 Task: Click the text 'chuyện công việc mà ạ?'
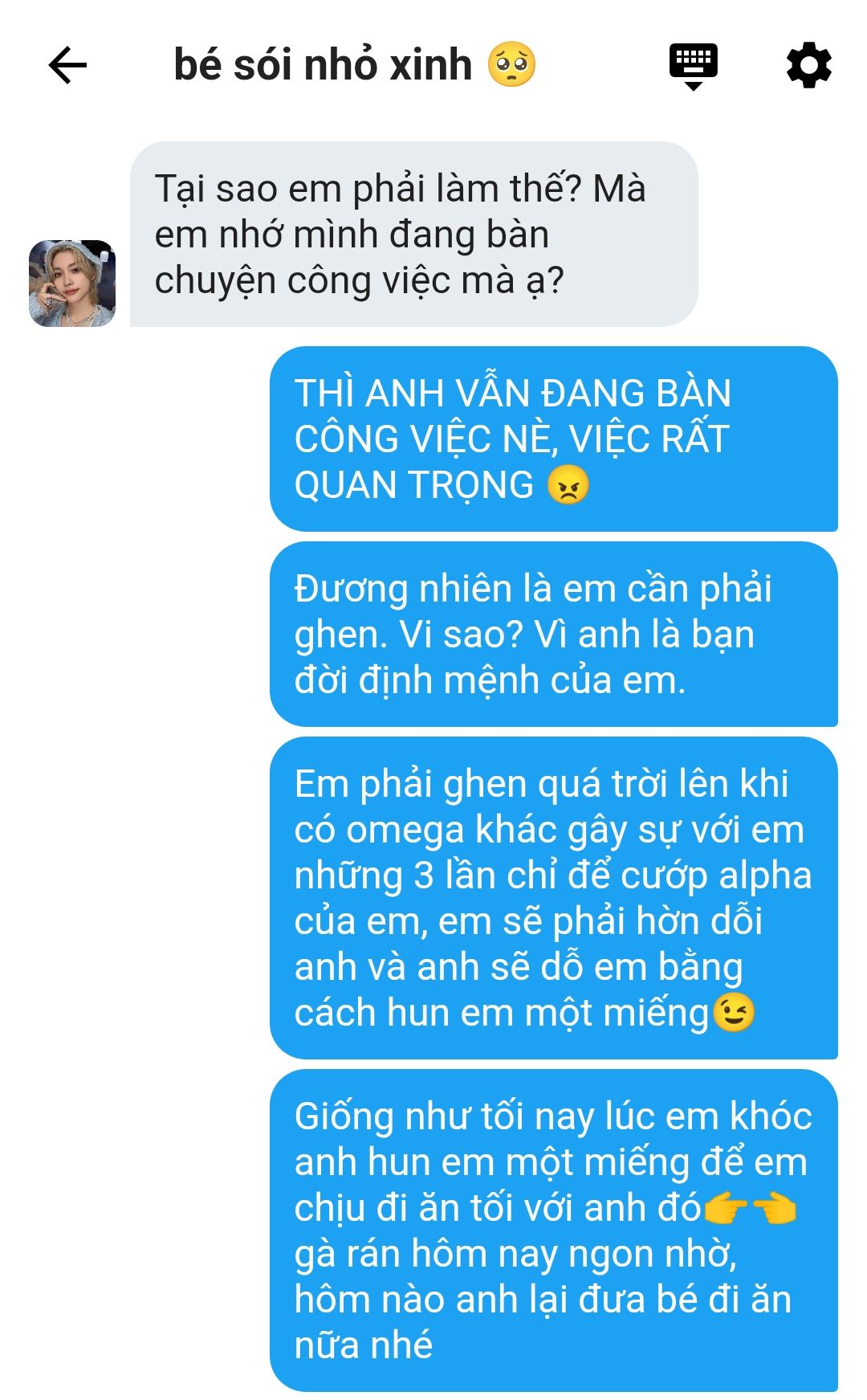359,281
